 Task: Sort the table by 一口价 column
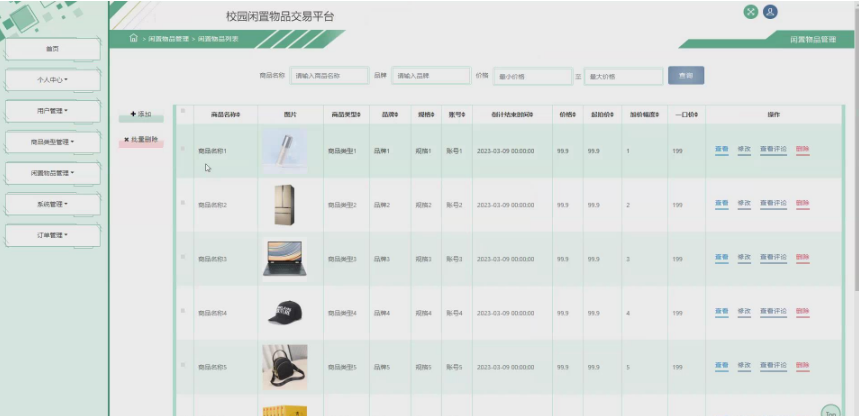(686, 115)
